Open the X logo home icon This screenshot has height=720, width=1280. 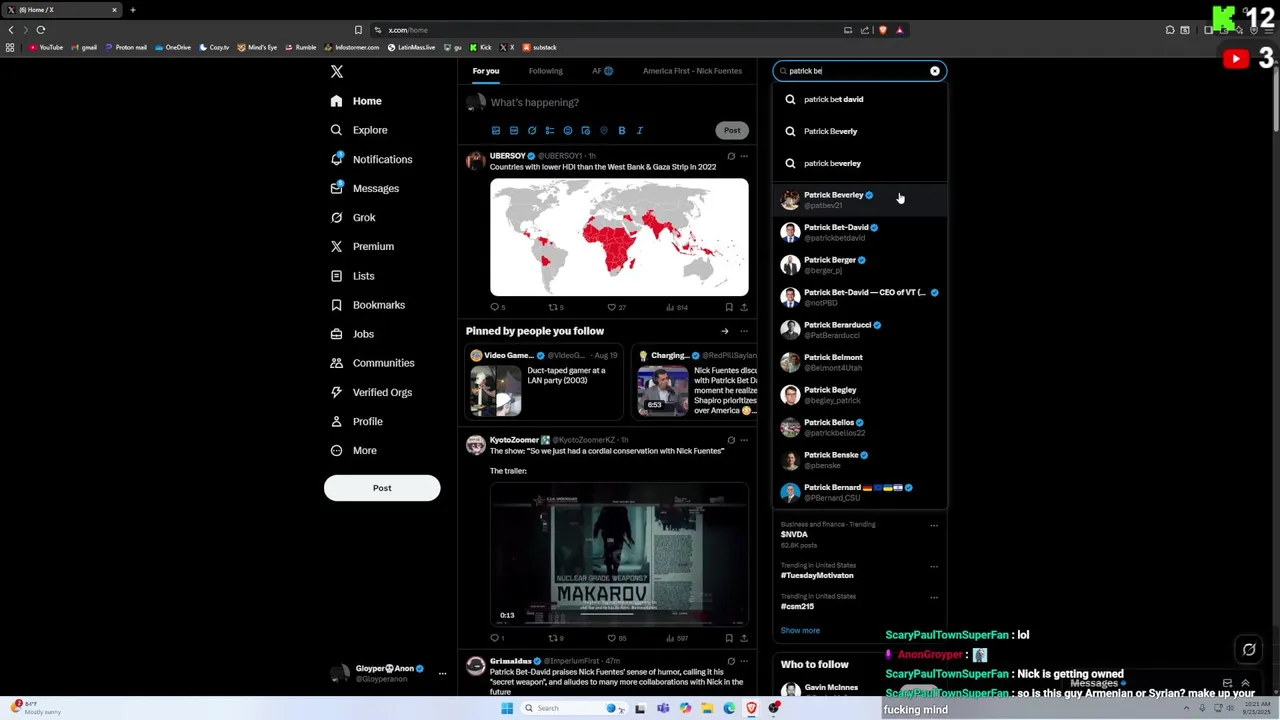pyautogui.click(x=337, y=71)
